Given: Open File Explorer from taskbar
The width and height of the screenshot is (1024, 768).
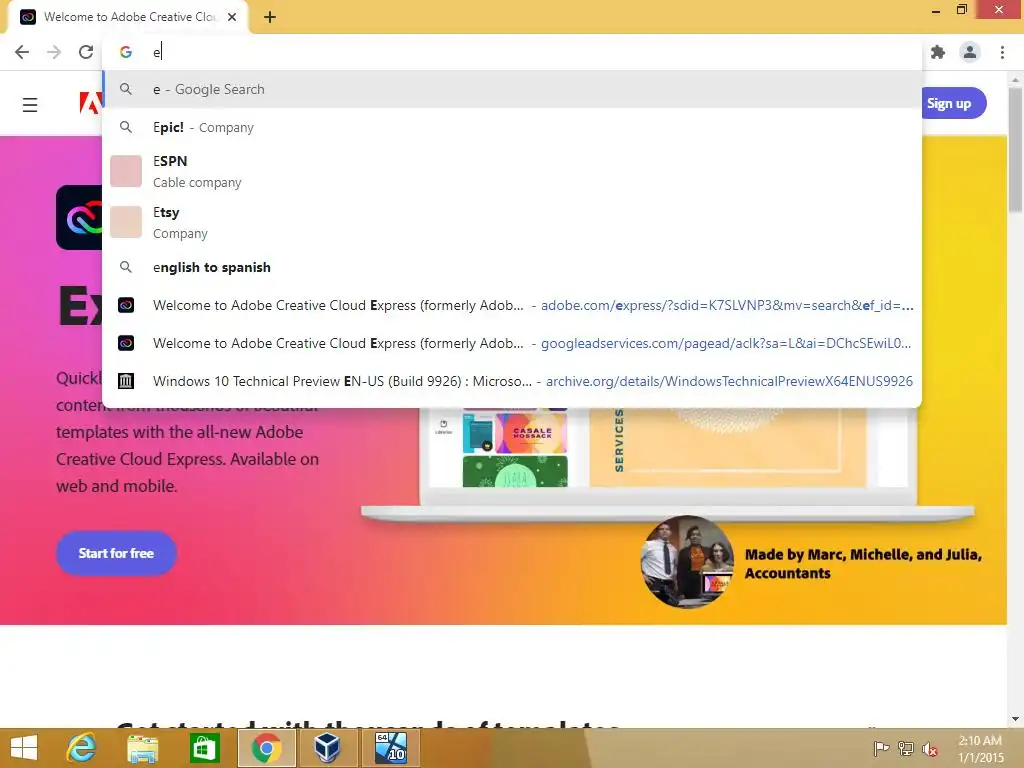Looking at the screenshot, I should (x=143, y=748).
